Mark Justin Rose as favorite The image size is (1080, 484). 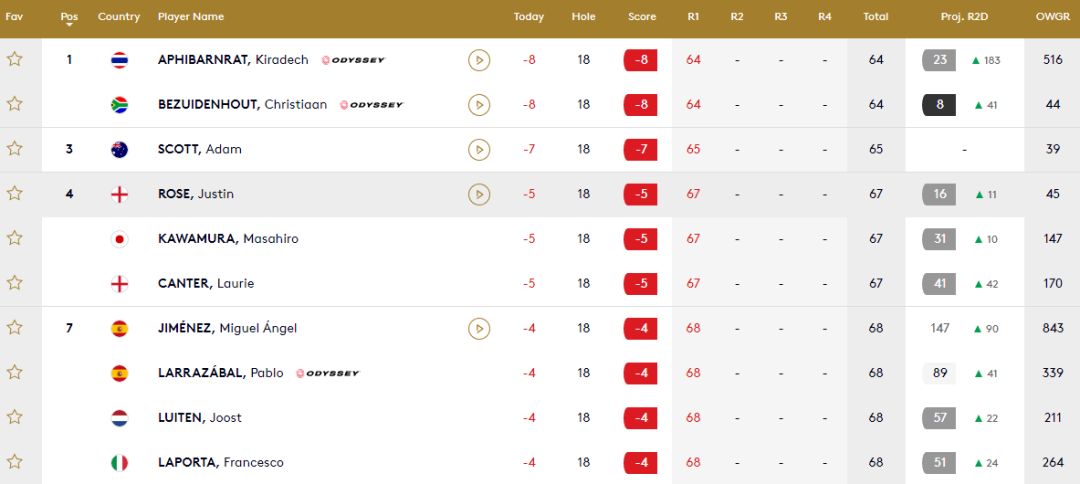(x=14, y=193)
